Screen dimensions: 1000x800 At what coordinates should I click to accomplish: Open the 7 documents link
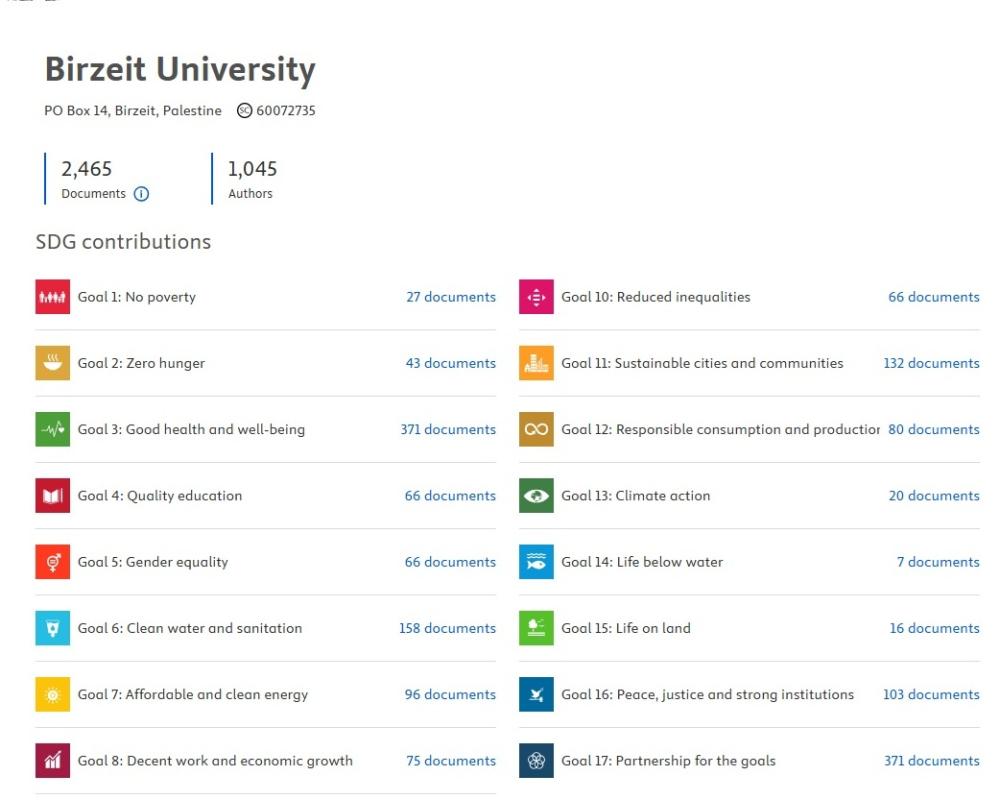(938, 562)
